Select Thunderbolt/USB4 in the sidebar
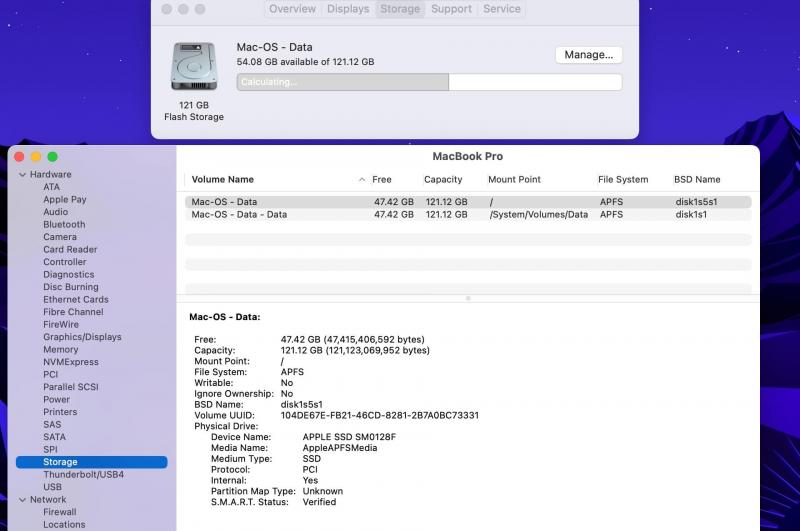The width and height of the screenshot is (800, 531). (83, 474)
